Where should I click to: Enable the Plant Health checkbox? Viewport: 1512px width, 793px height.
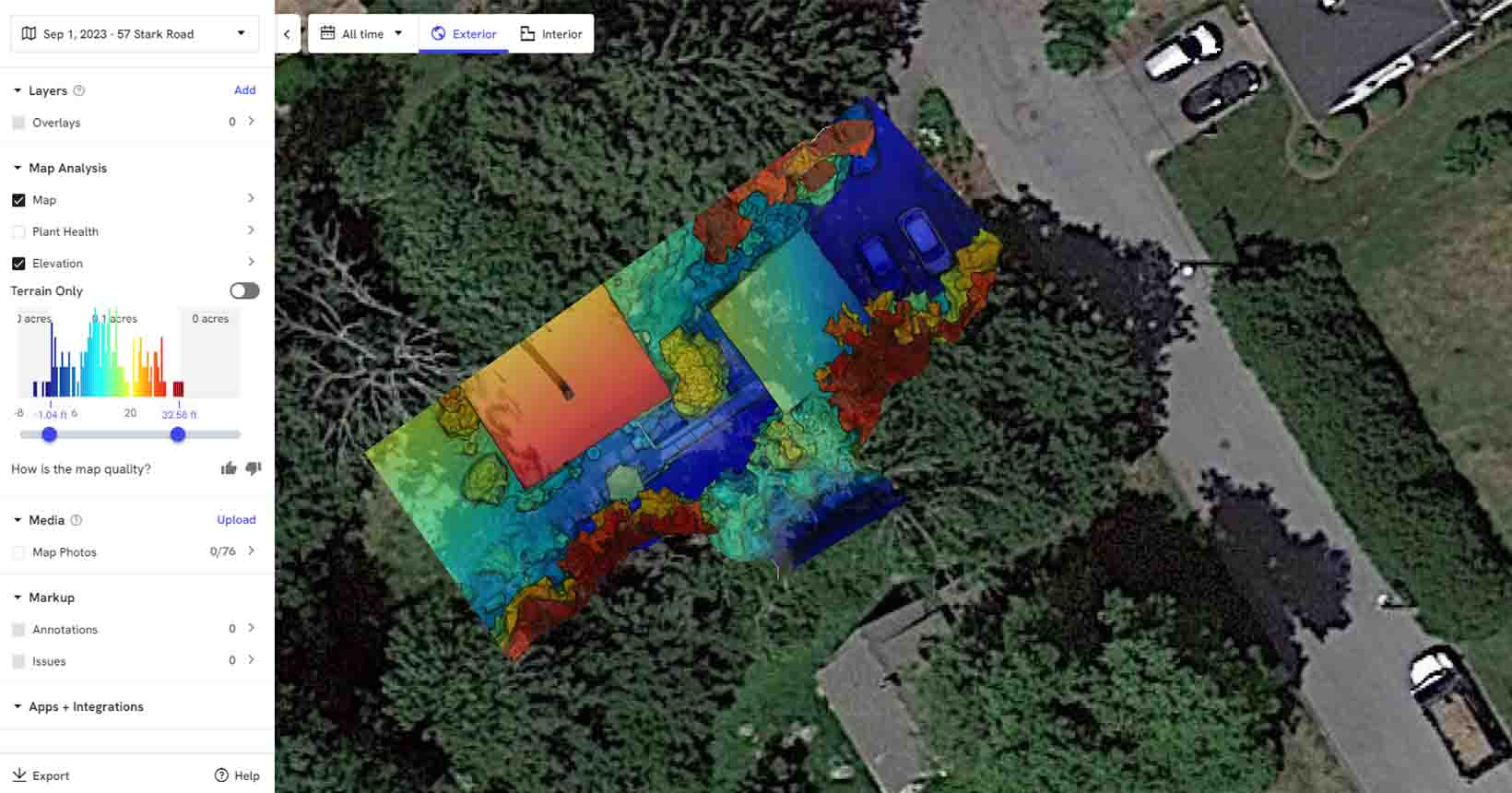tap(18, 231)
